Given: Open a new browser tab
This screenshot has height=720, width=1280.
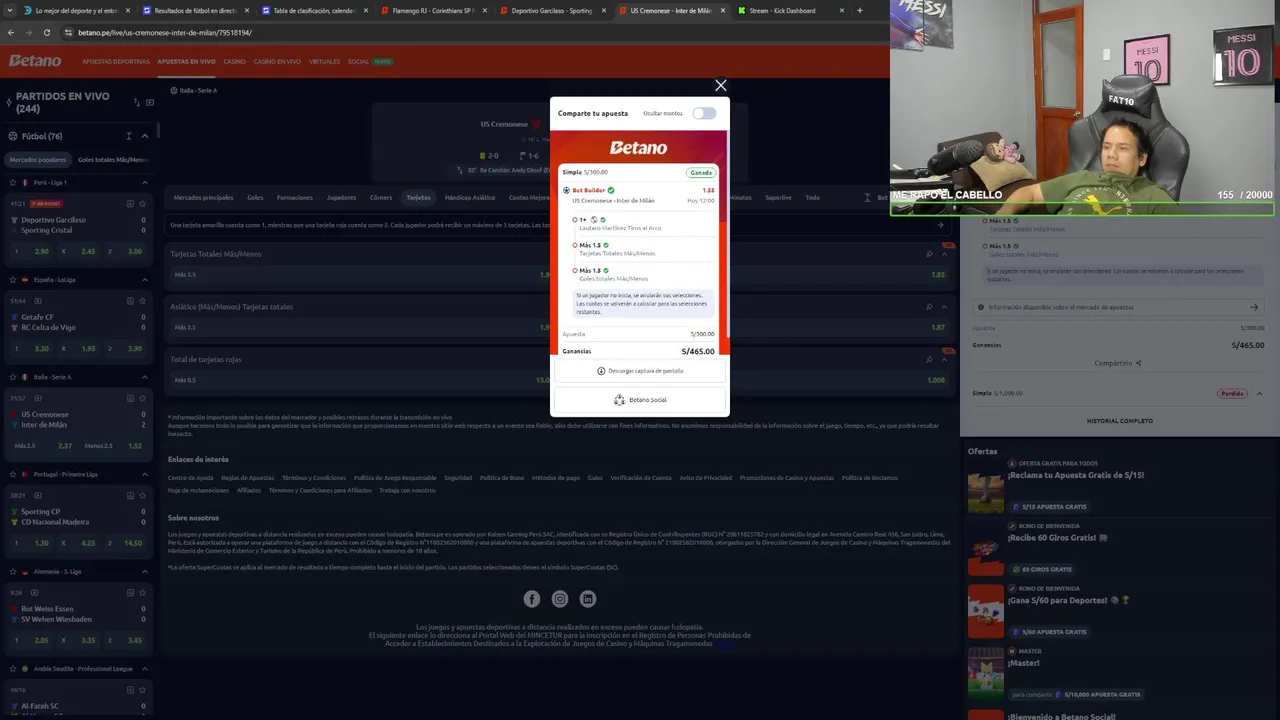Looking at the screenshot, I should [x=859, y=11].
